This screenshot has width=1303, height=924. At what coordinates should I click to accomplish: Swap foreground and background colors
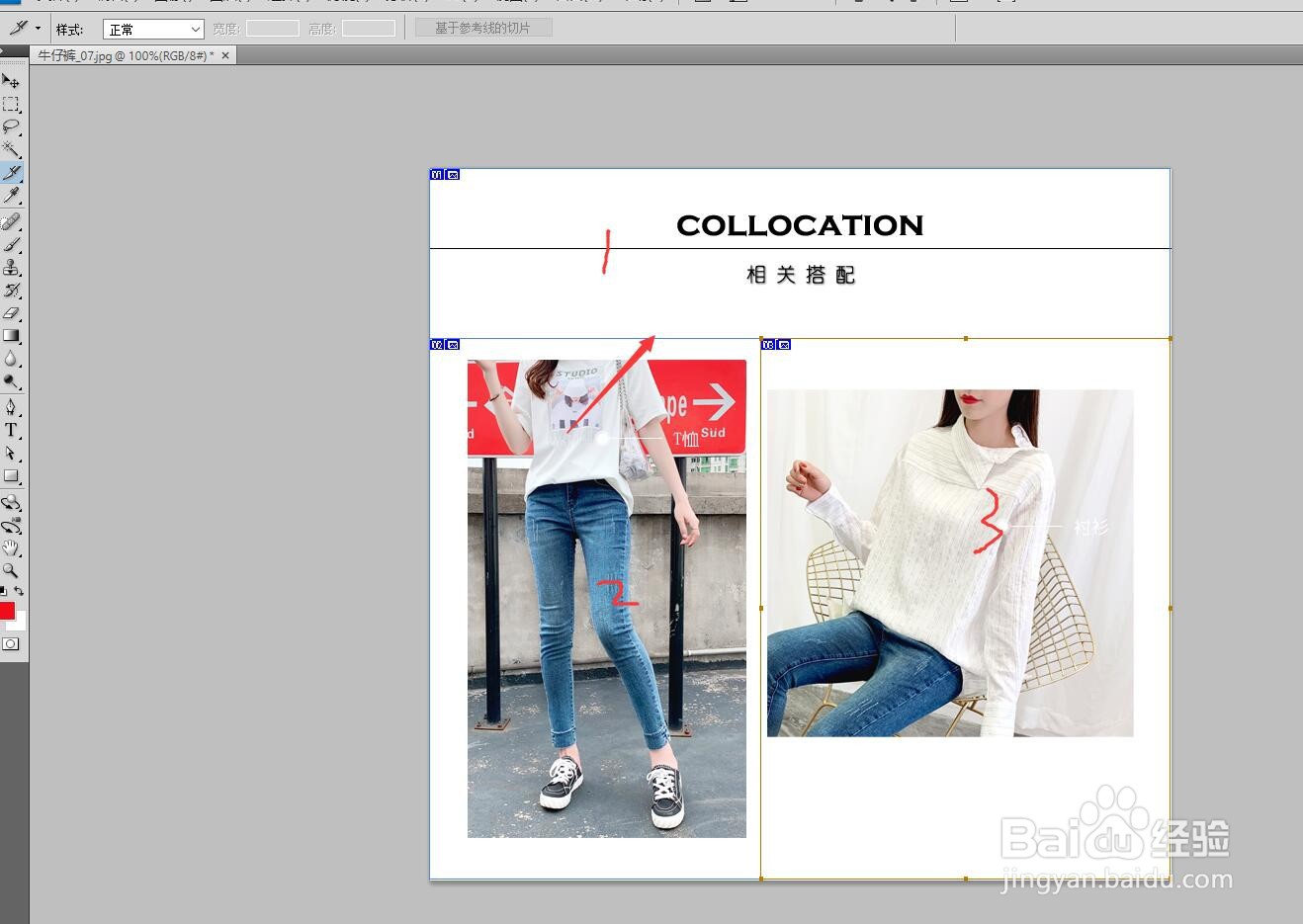click(x=19, y=591)
